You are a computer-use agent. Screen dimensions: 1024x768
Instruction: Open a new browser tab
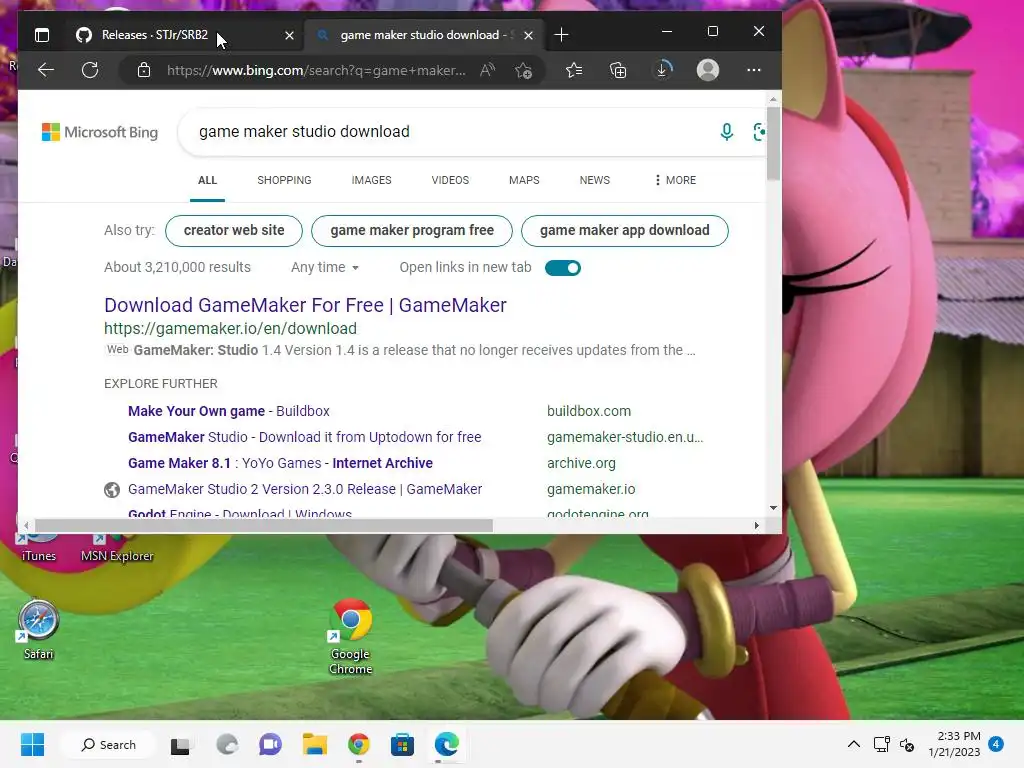coord(561,35)
